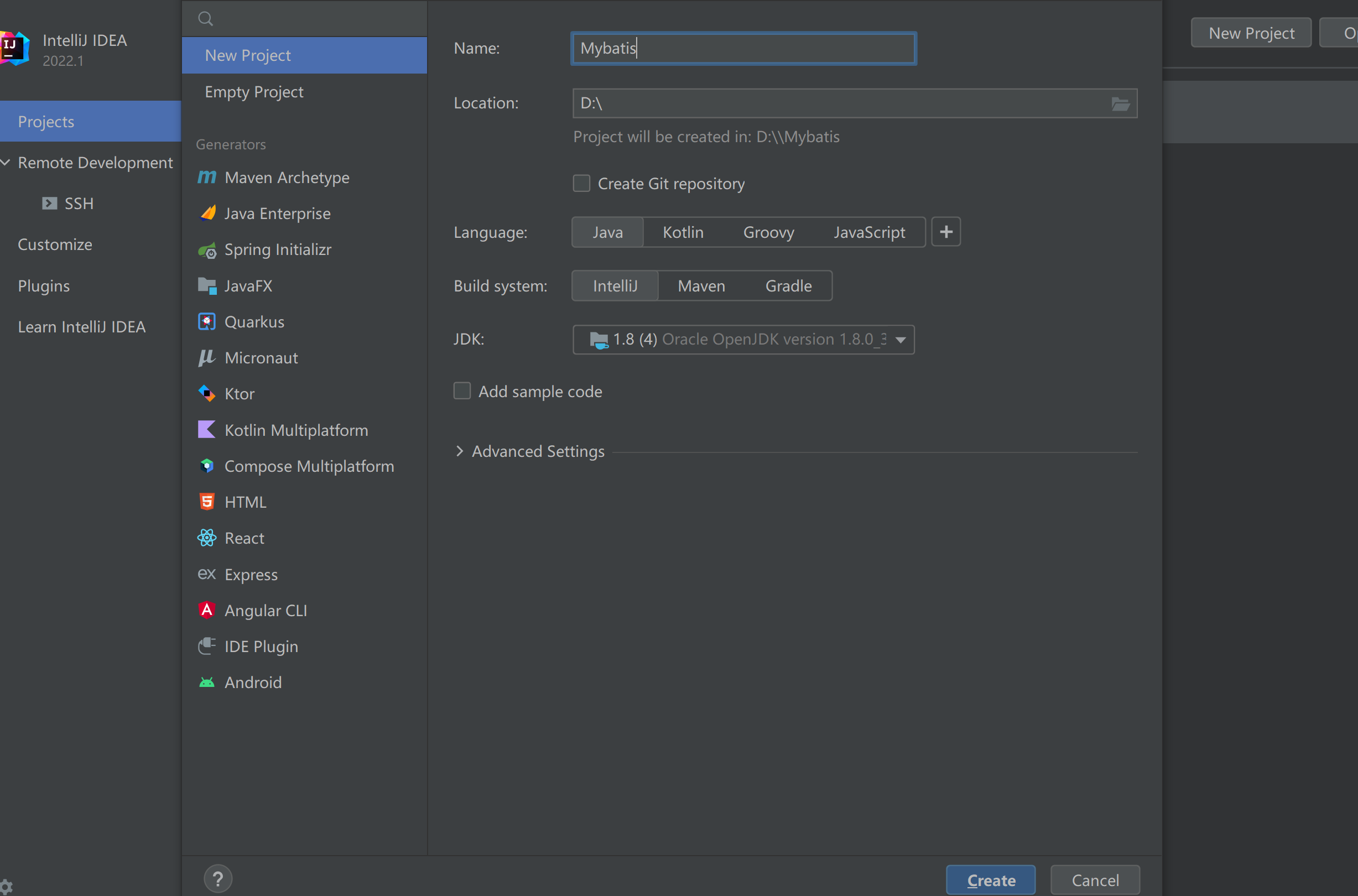Screen dimensions: 1358x896
Task: Click the help question mark icon
Action: (218, 879)
